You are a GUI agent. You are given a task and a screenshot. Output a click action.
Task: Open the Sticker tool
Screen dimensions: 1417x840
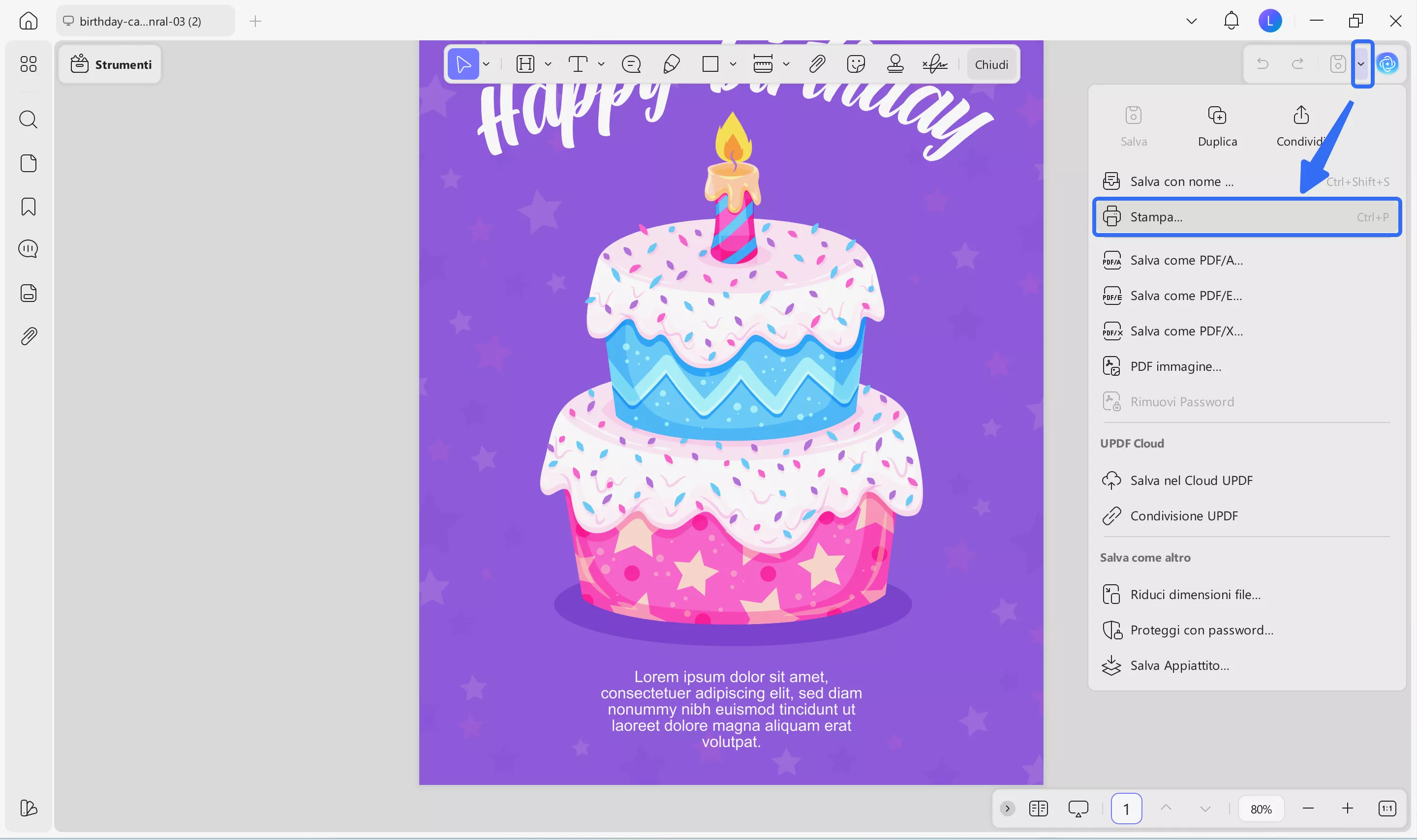(x=856, y=64)
